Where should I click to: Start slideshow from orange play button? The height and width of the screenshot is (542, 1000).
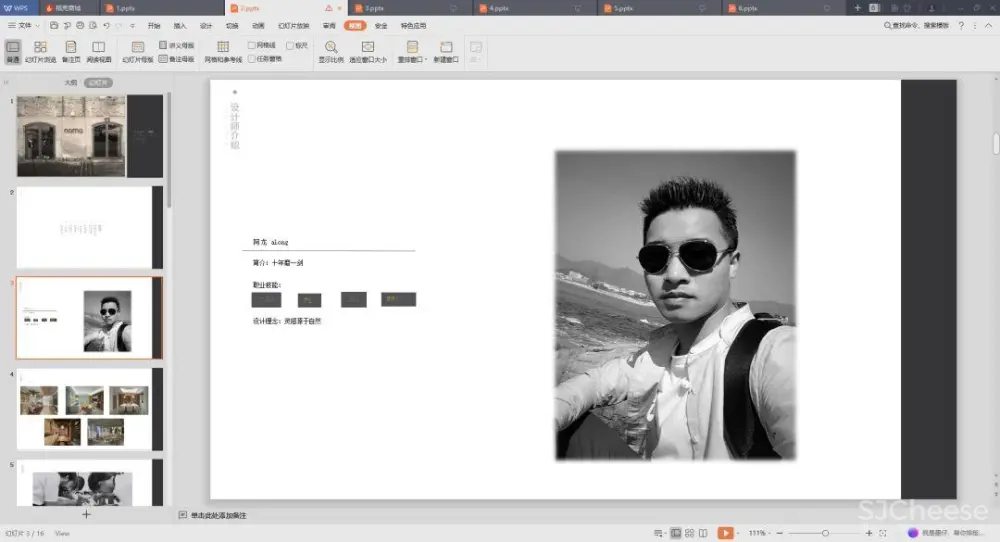click(725, 533)
